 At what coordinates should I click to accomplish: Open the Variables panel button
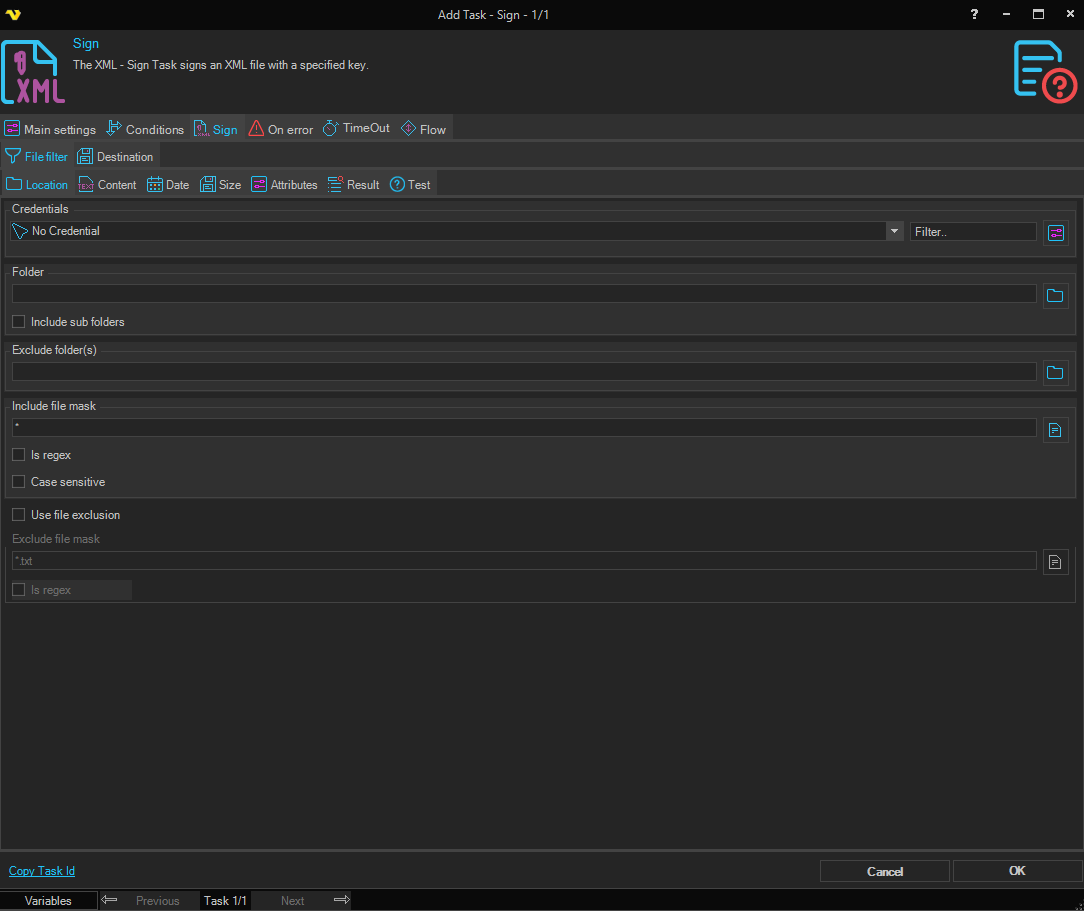pyautogui.click(x=49, y=901)
